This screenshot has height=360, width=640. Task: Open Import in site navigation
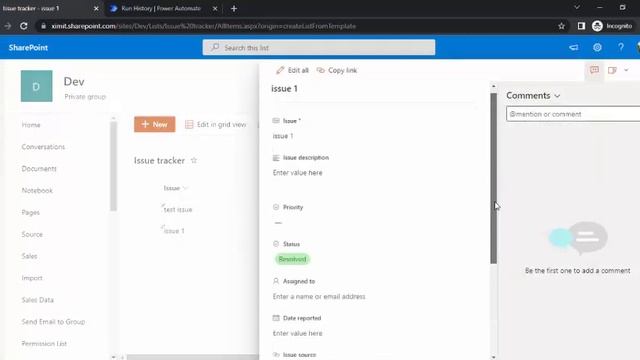(x=32, y=278)
